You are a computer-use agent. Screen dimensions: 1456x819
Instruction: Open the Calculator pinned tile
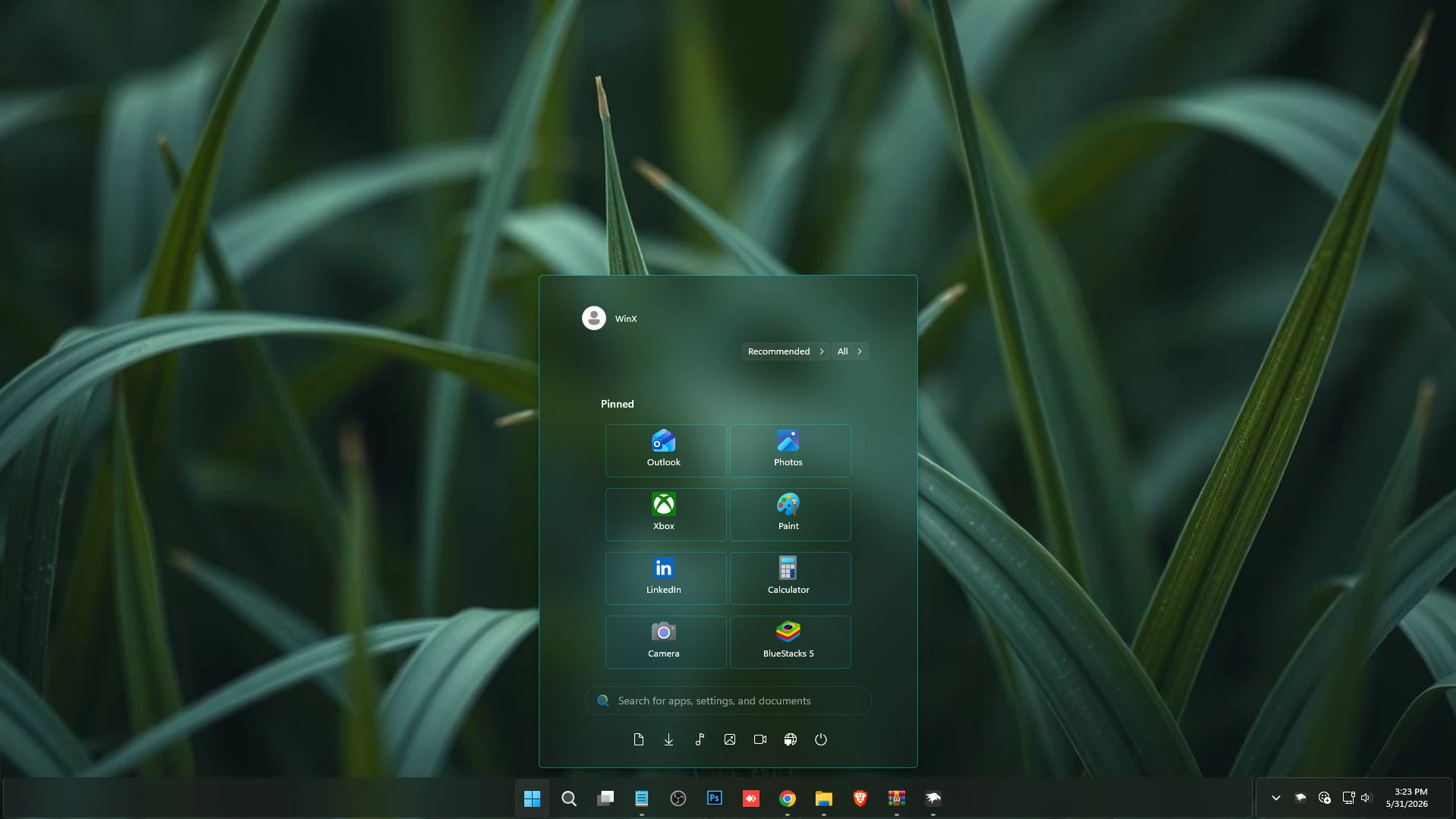coord(790,578)
